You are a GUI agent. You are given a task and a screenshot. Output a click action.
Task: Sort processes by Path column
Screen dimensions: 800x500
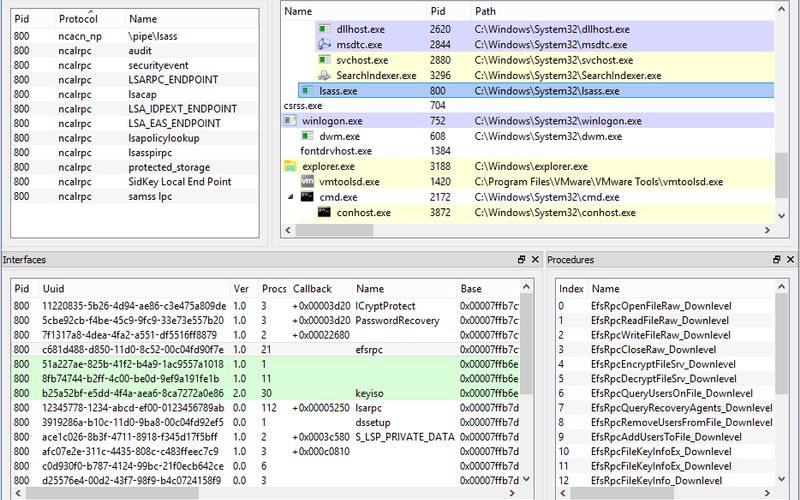coord(622,11)
